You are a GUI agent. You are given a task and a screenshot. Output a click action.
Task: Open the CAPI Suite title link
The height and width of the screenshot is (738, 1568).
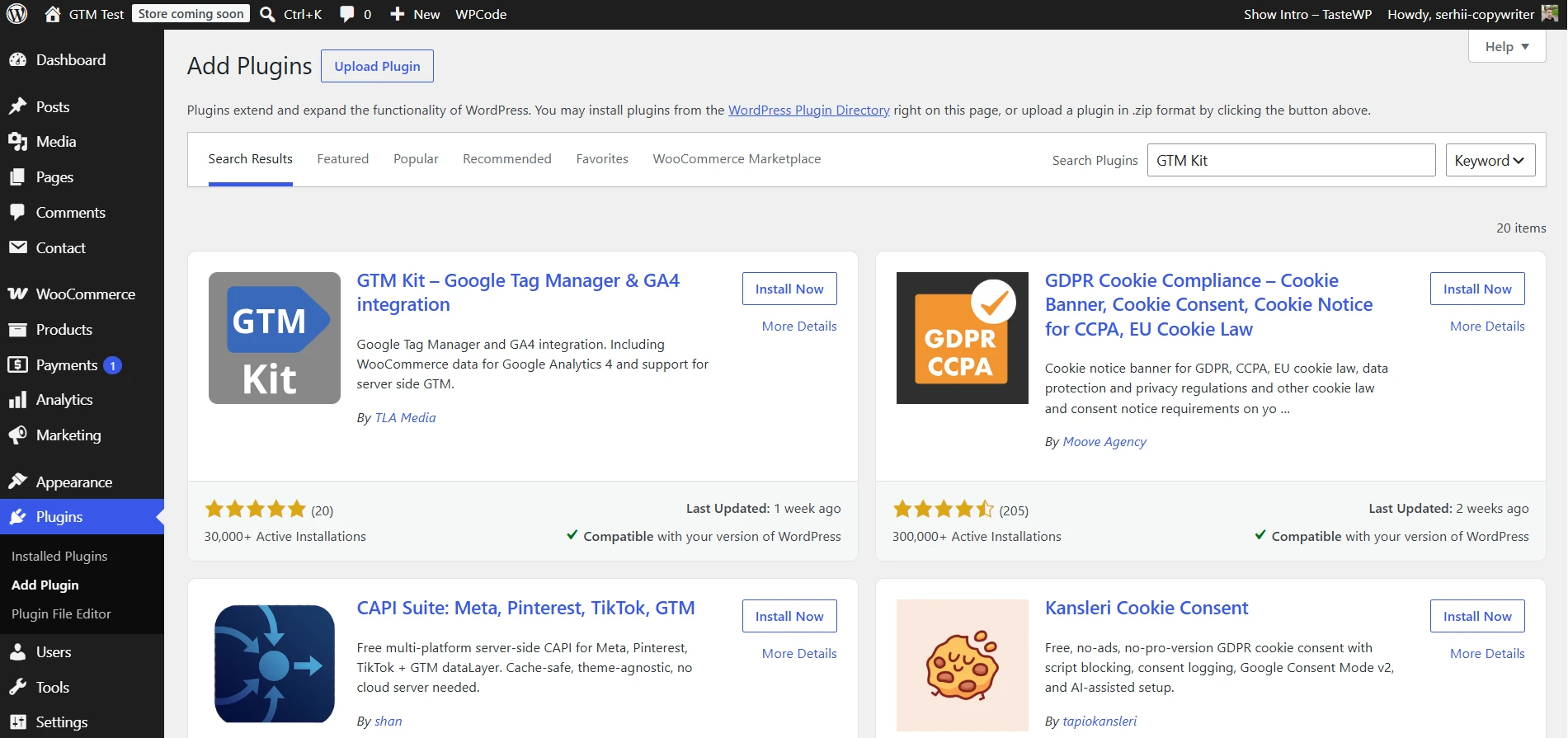tap(525, 608)
